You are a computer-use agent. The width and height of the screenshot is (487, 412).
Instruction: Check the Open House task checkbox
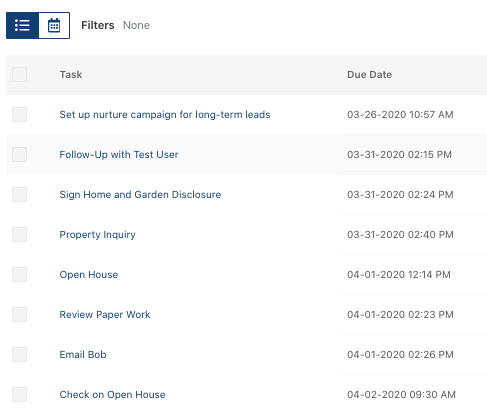tap(20, 274)
